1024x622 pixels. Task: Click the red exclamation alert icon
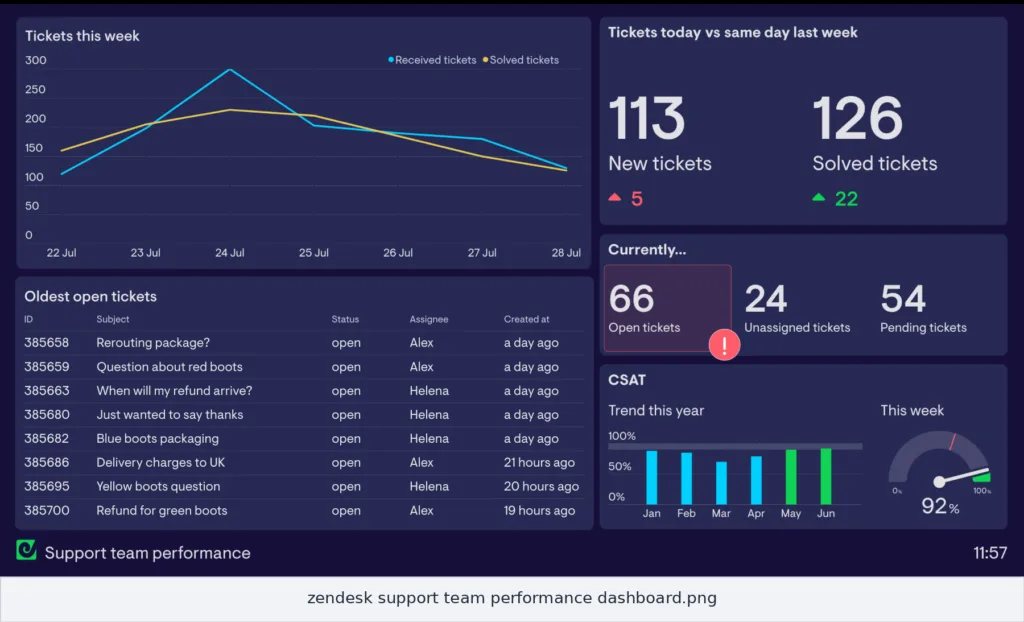(x=724, y=345)
